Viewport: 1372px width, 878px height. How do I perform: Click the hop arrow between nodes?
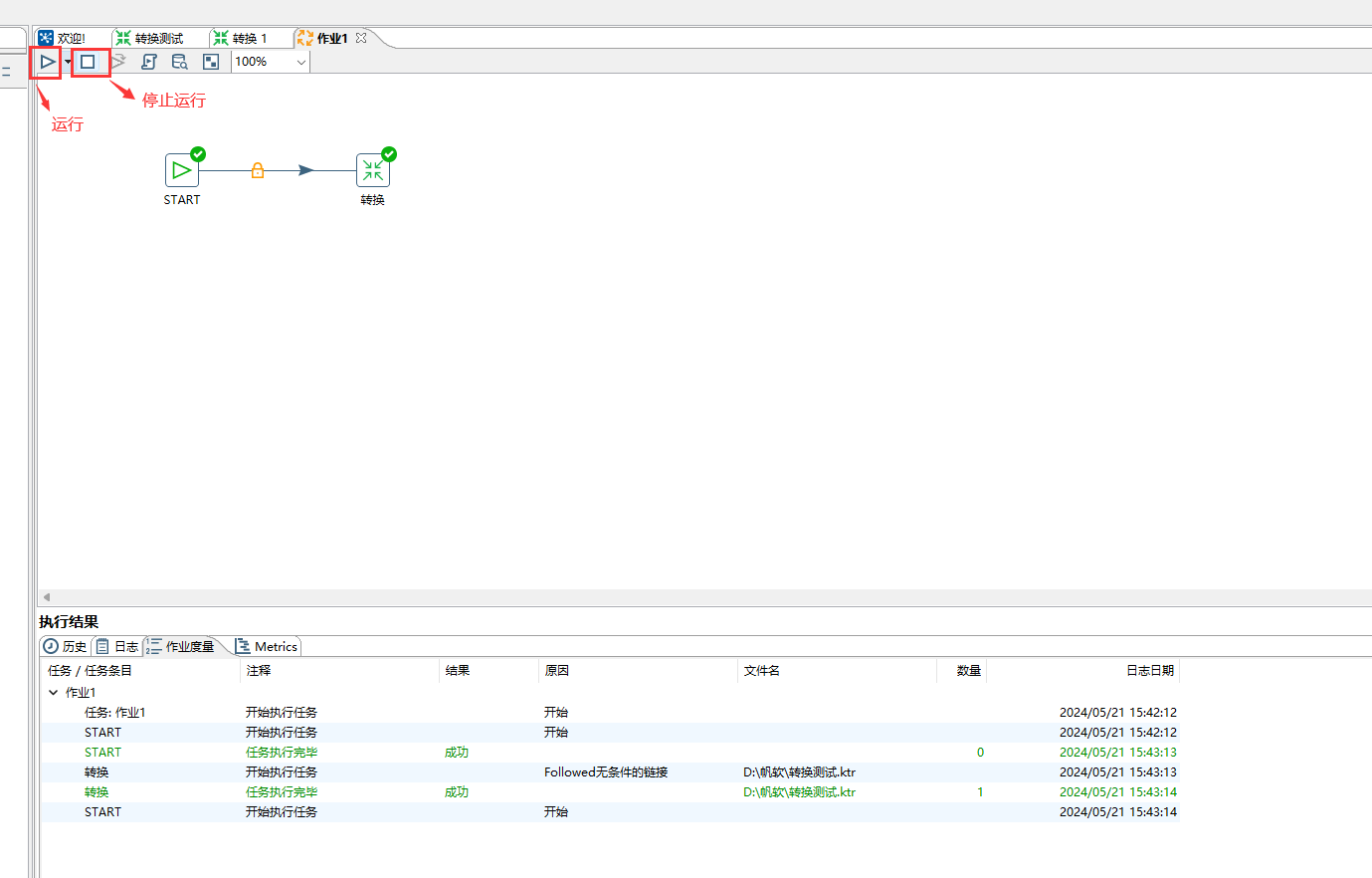306,170
